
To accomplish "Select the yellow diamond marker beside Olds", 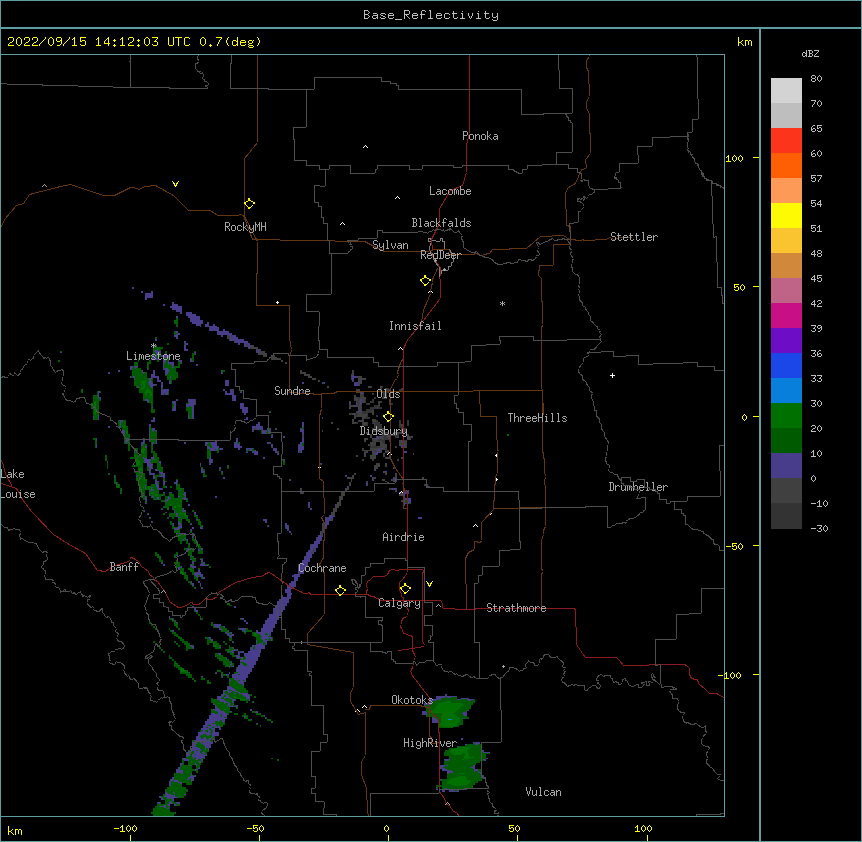I will pos(388,417).
